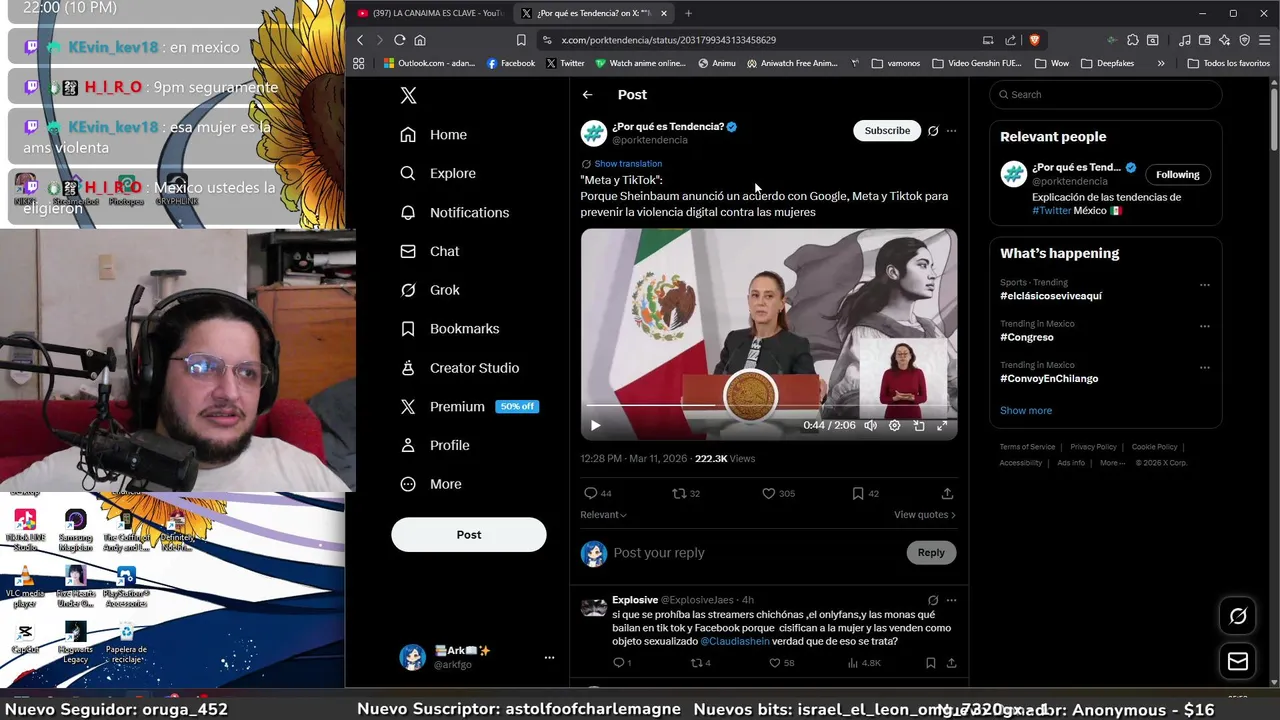Viewport: 1280px width, 720px height.
Task: Like Explosive's reply (58)
Action: tap(781, 663)
